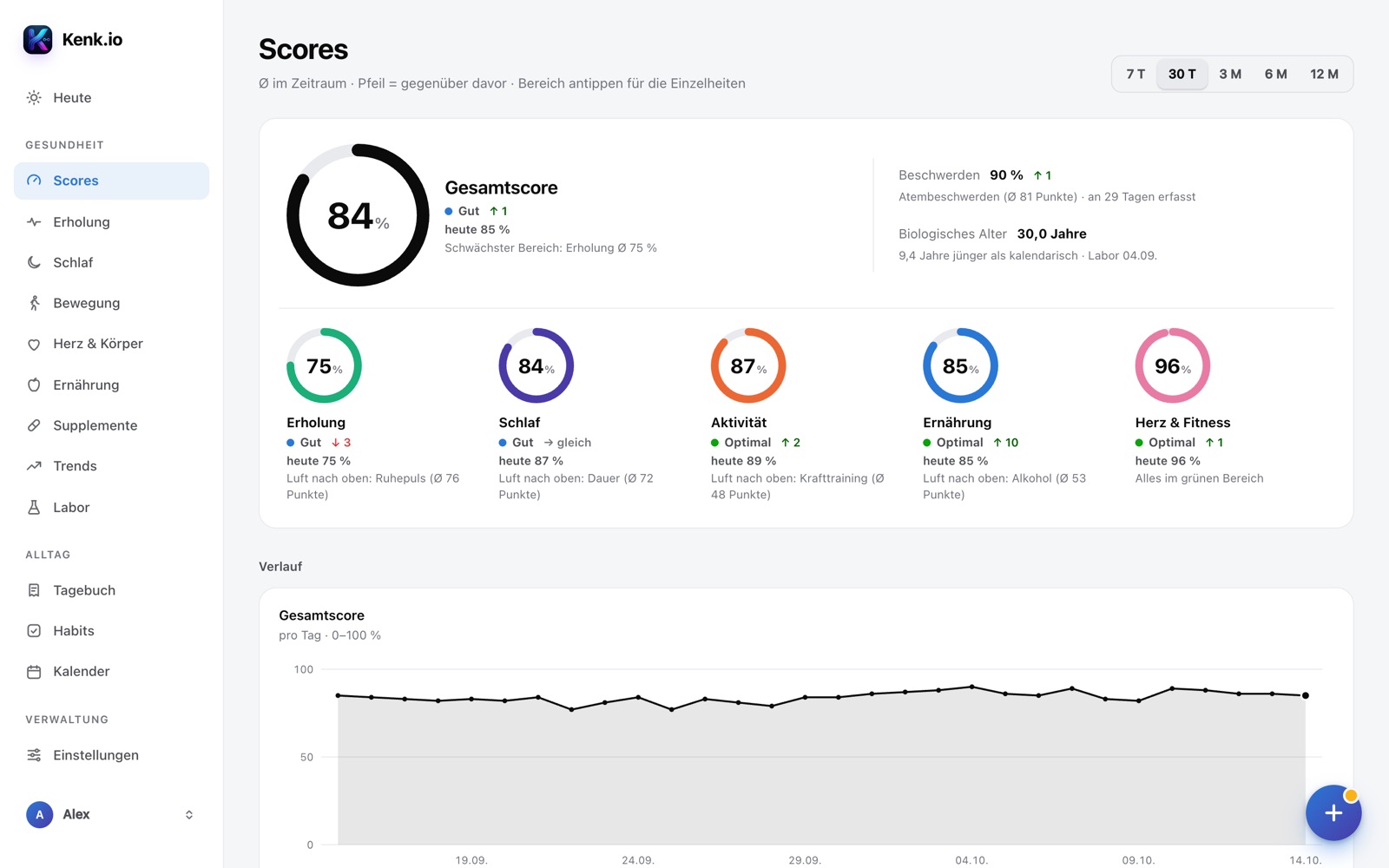1389x868 pixels.
Task: Open Bewegung via the walking figure icon
Action: click(x=34, y=303)
